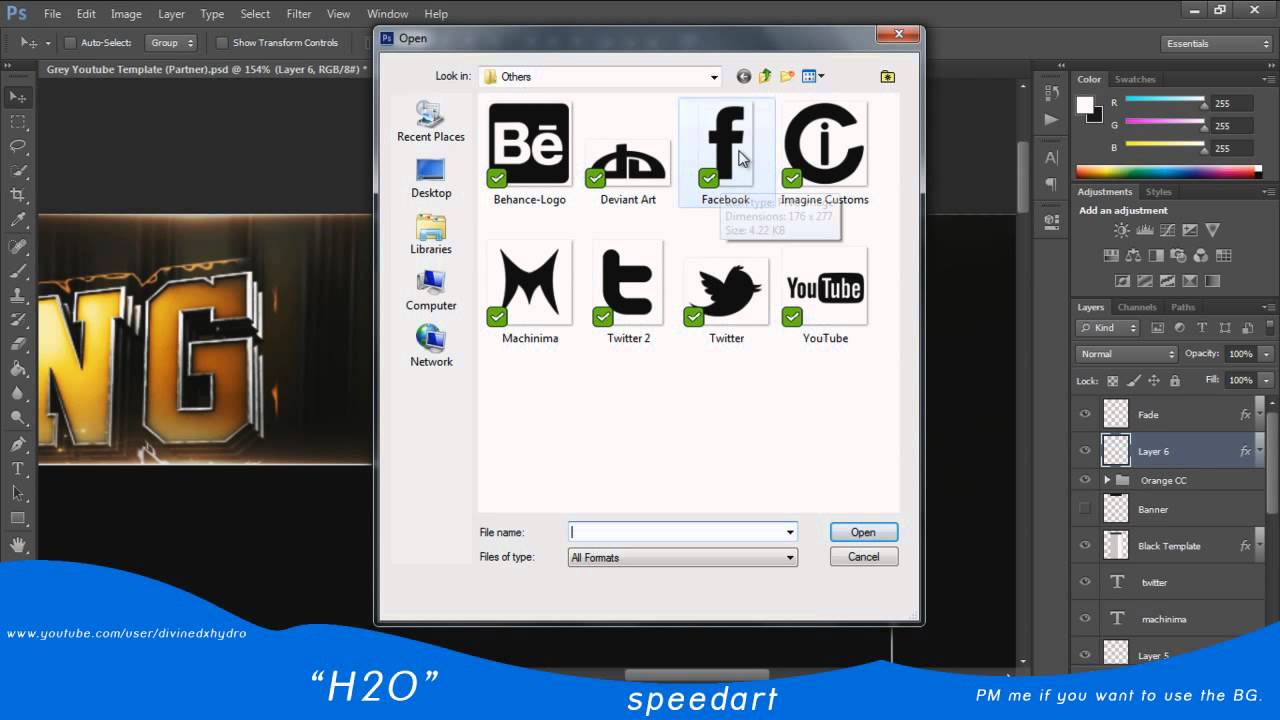The height and width of the screenshot is (720, 1280).
Task: Open the Desktop location in places bar
Action: pos(431,179)
